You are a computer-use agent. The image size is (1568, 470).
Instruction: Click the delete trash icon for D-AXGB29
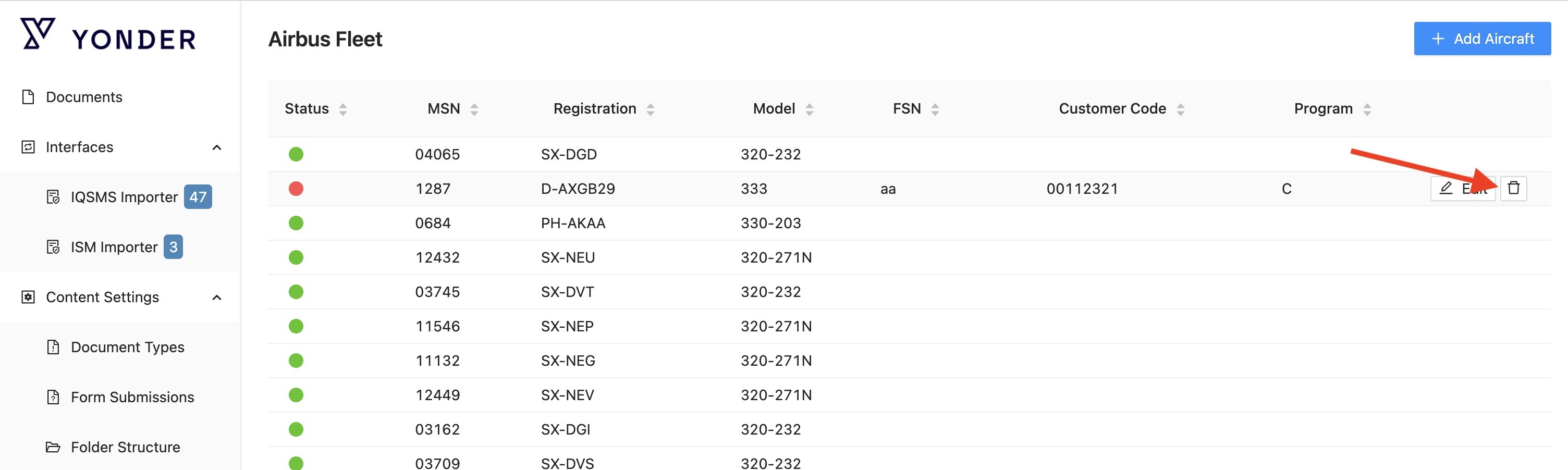pyautogui.click(x=1513, y=188)
